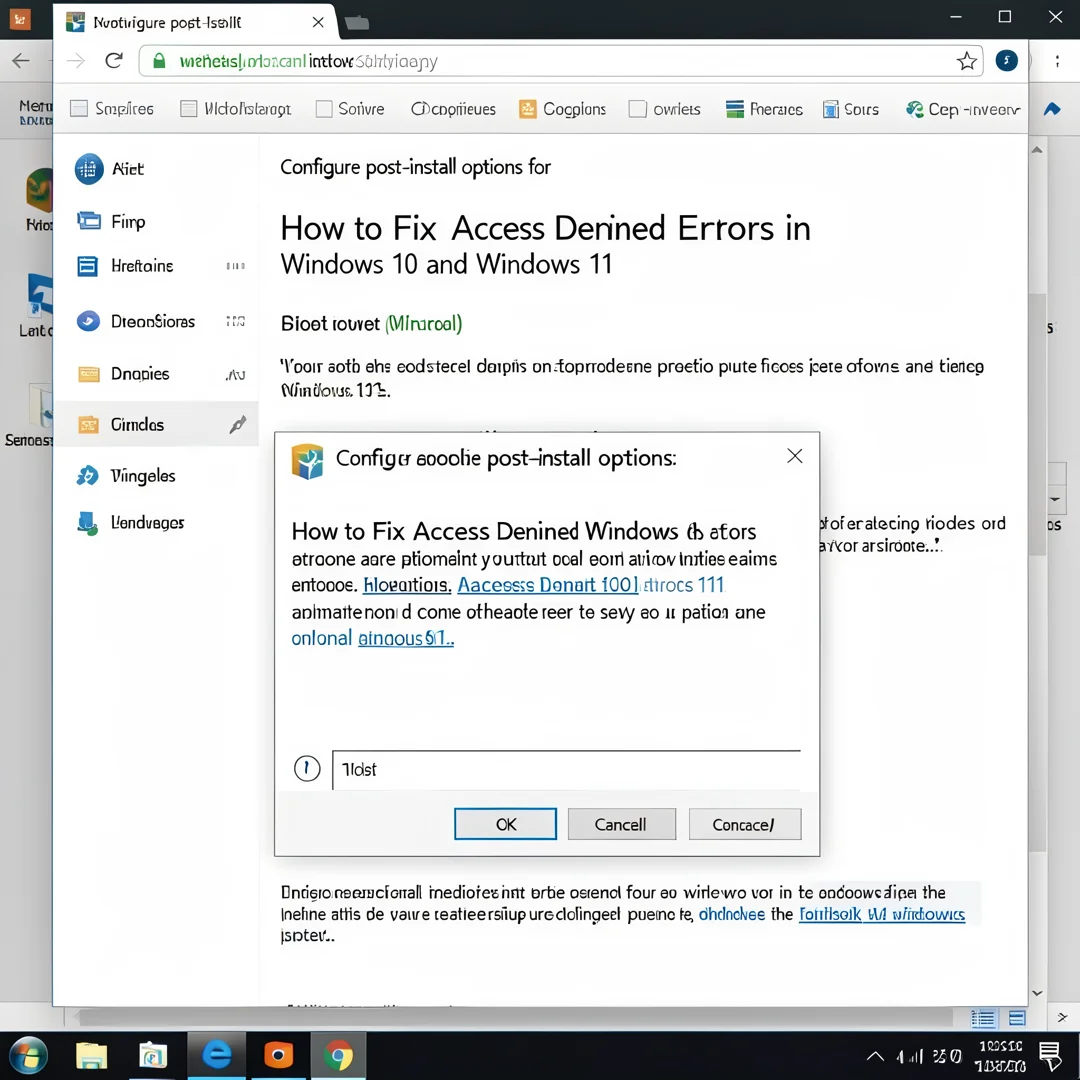Open the 'Soiivre' bookmark
The height and width of the screenshot is (1080, 1080).
(x=350, y=109)
